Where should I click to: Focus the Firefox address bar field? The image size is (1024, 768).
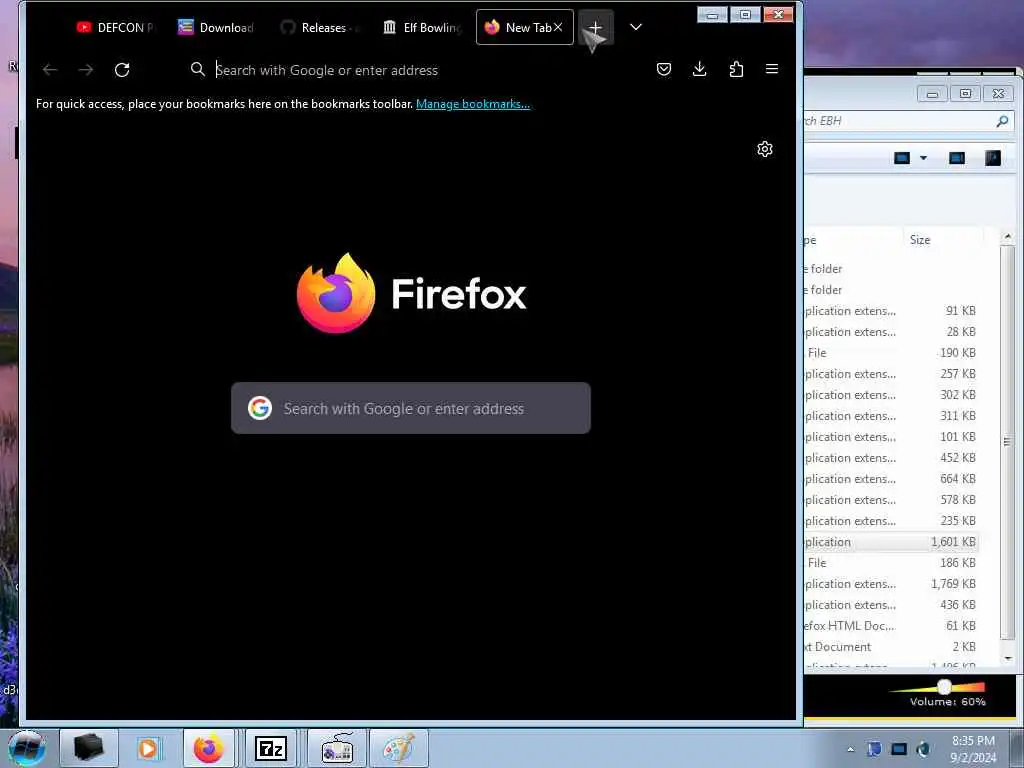click(411, 70)
